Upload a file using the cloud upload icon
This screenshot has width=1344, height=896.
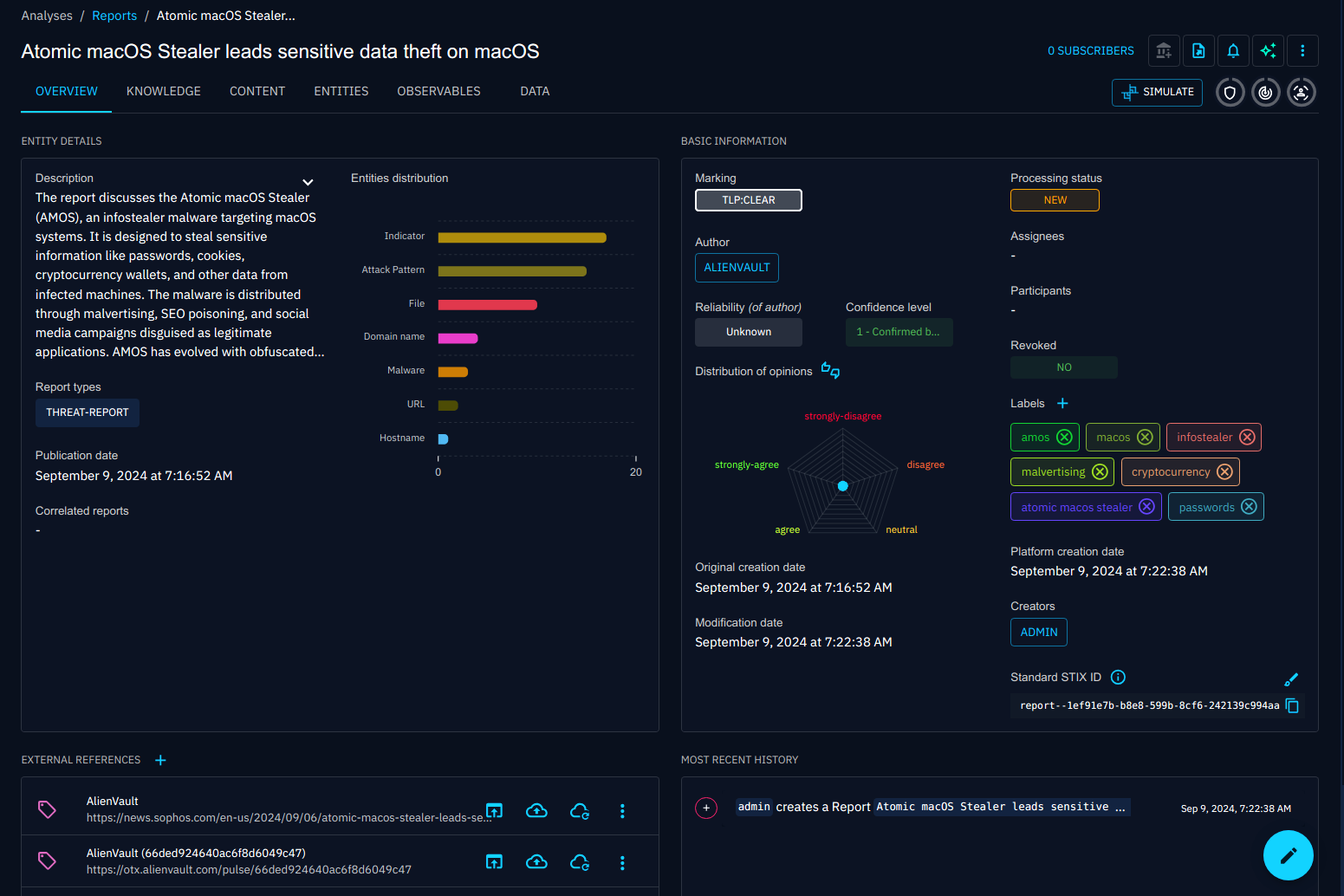point(536,810)
